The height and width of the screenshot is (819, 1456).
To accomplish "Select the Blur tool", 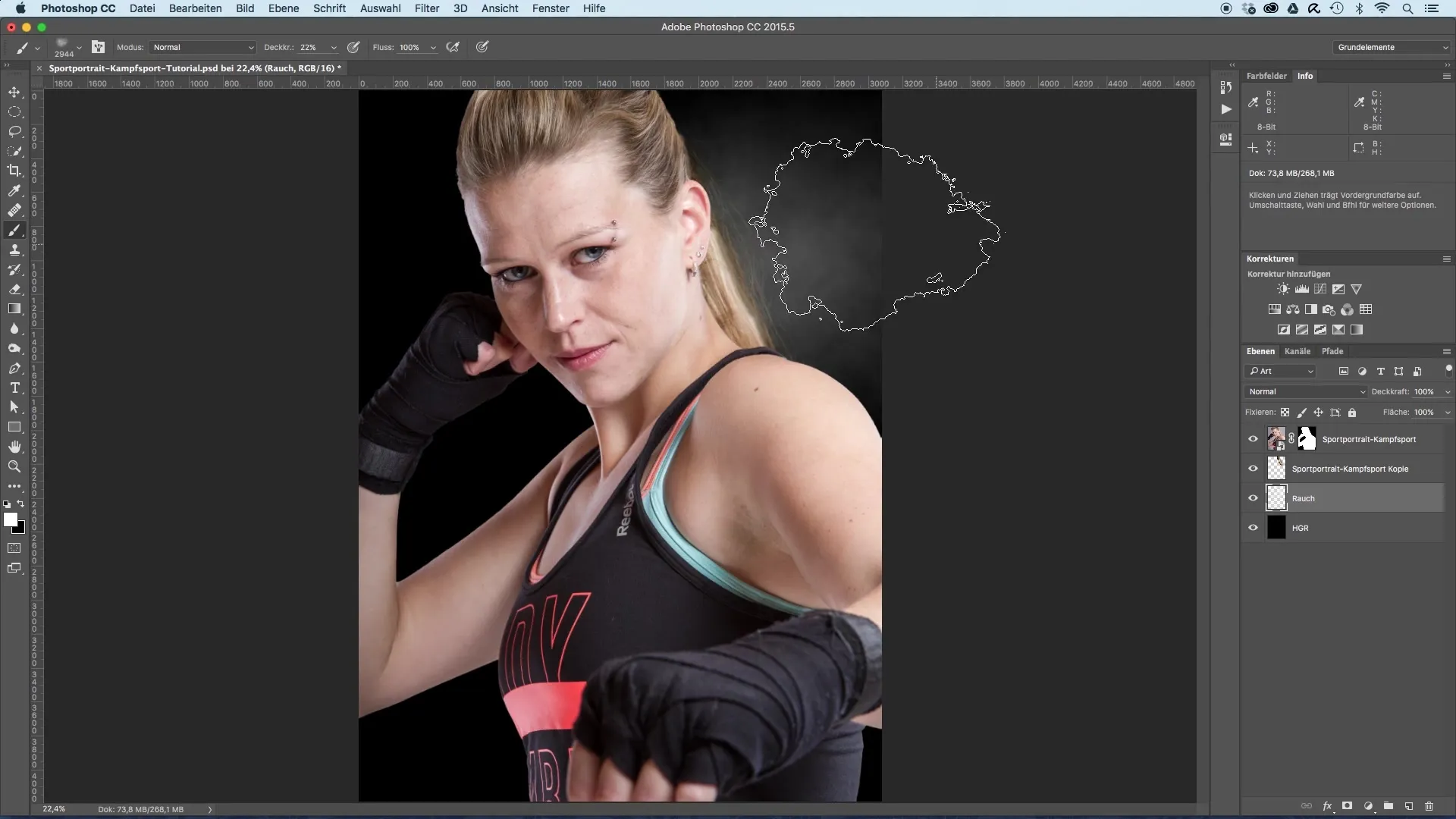I will click(14, 328).
